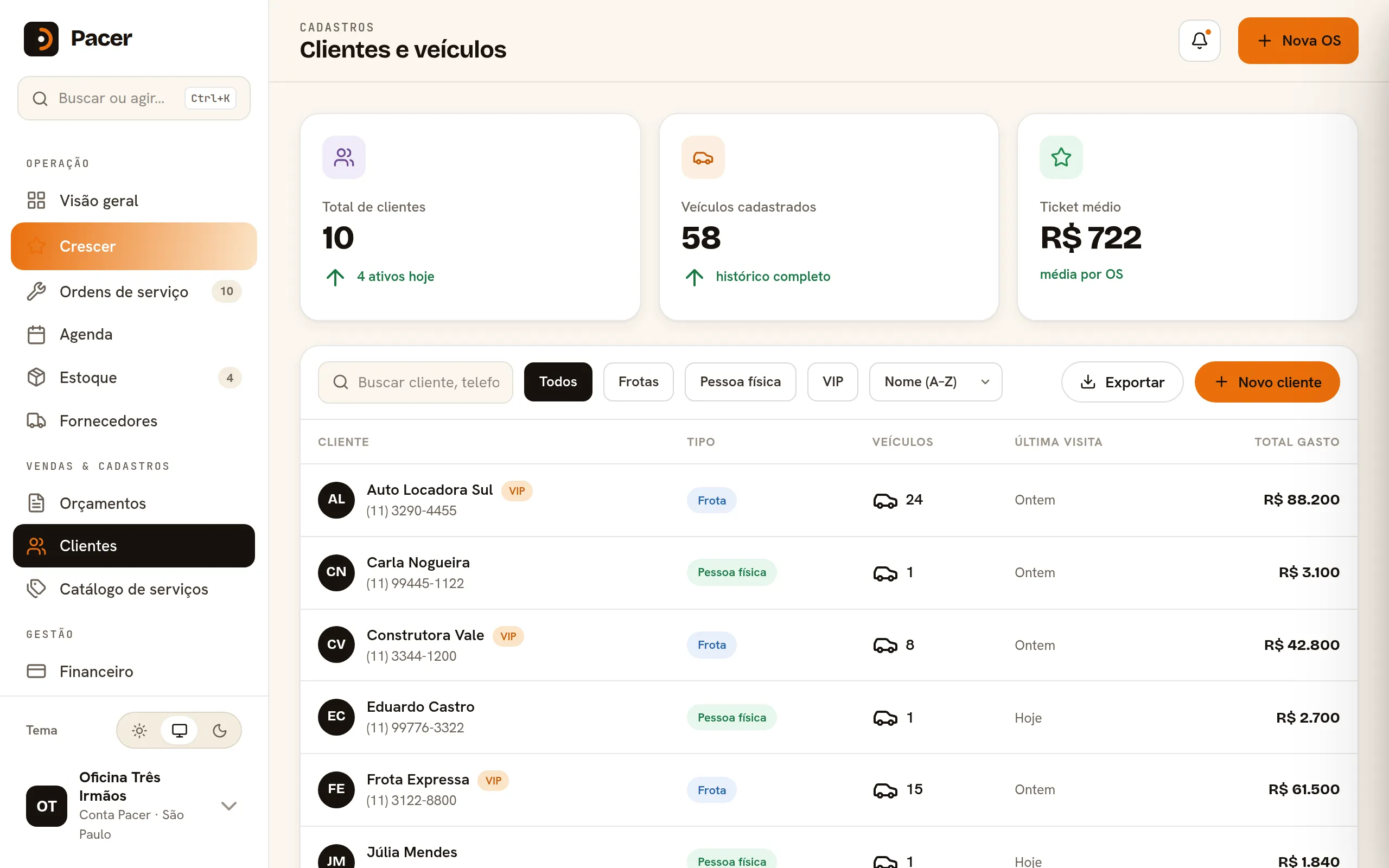This screenshot has height=868, width=1389.
Task: Open Financeiro section
Action: point(133,671)
